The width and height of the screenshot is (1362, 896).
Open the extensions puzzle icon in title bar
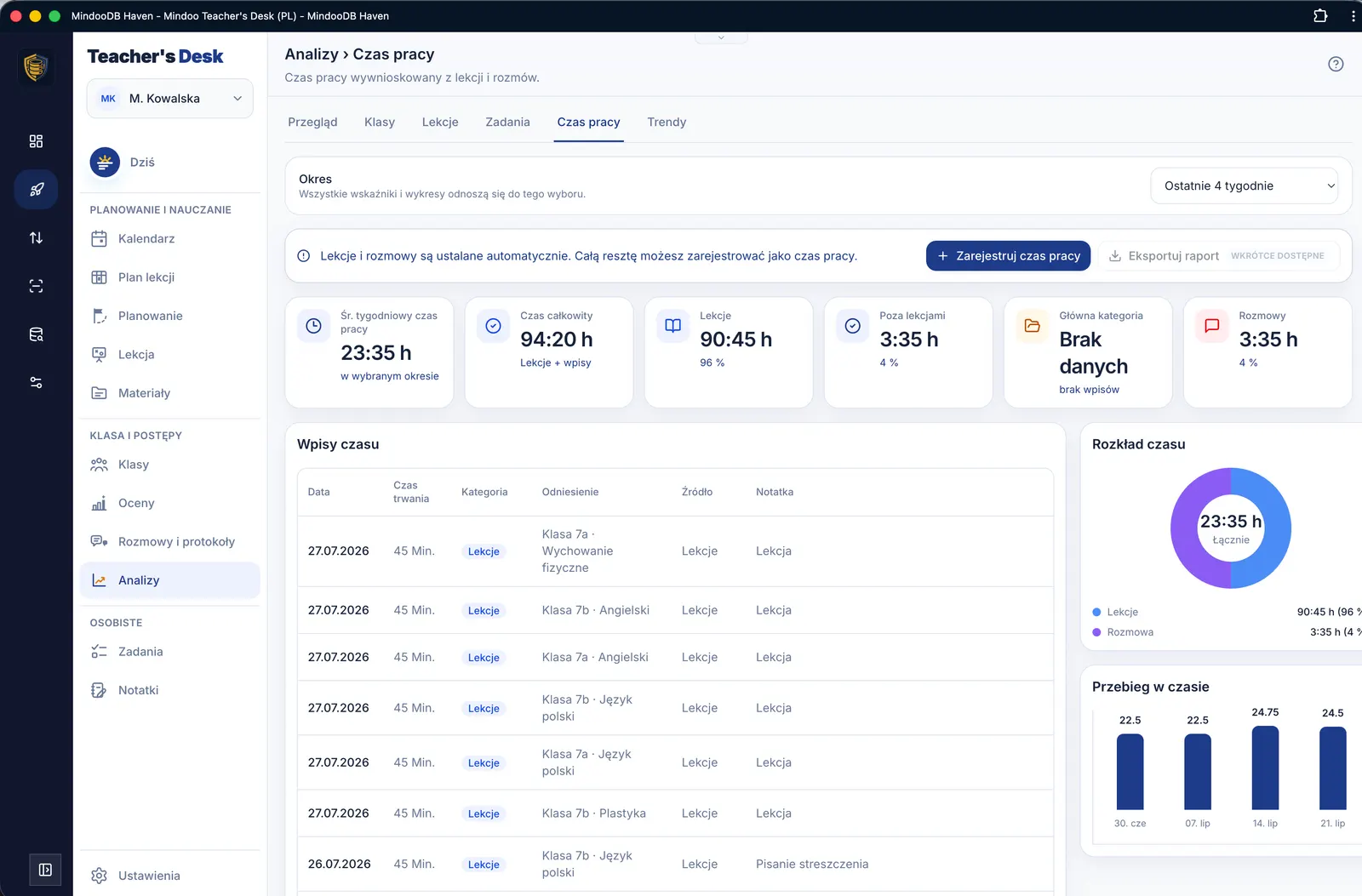tap(1320, 15)
